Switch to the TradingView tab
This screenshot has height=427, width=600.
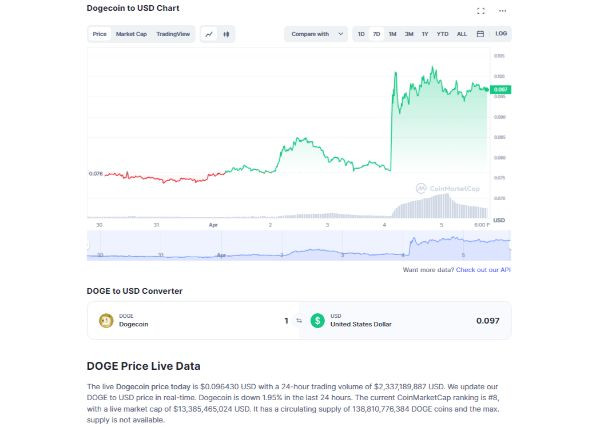tap(173, 34)
